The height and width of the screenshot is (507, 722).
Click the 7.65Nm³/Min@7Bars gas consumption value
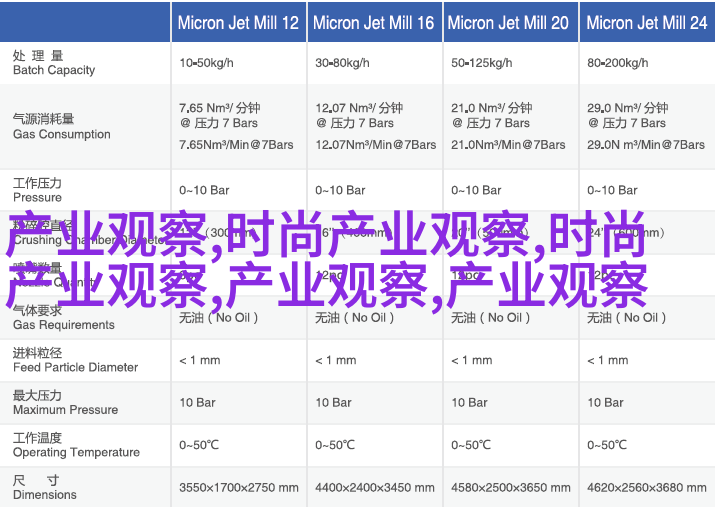(x=236, y=145)
